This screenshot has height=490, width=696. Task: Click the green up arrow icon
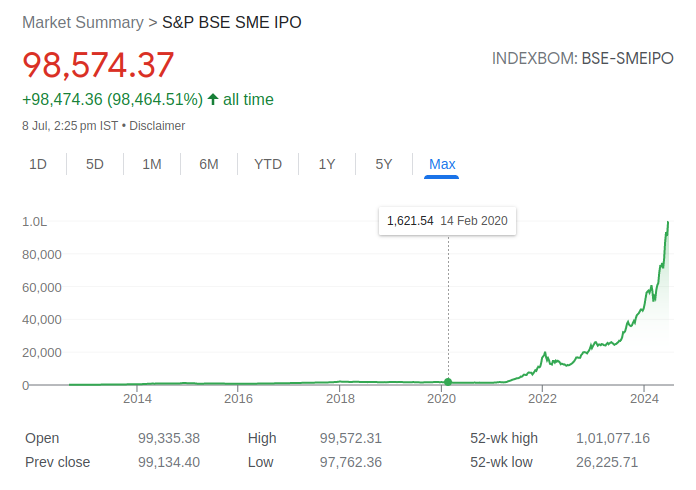click(213, 99)
